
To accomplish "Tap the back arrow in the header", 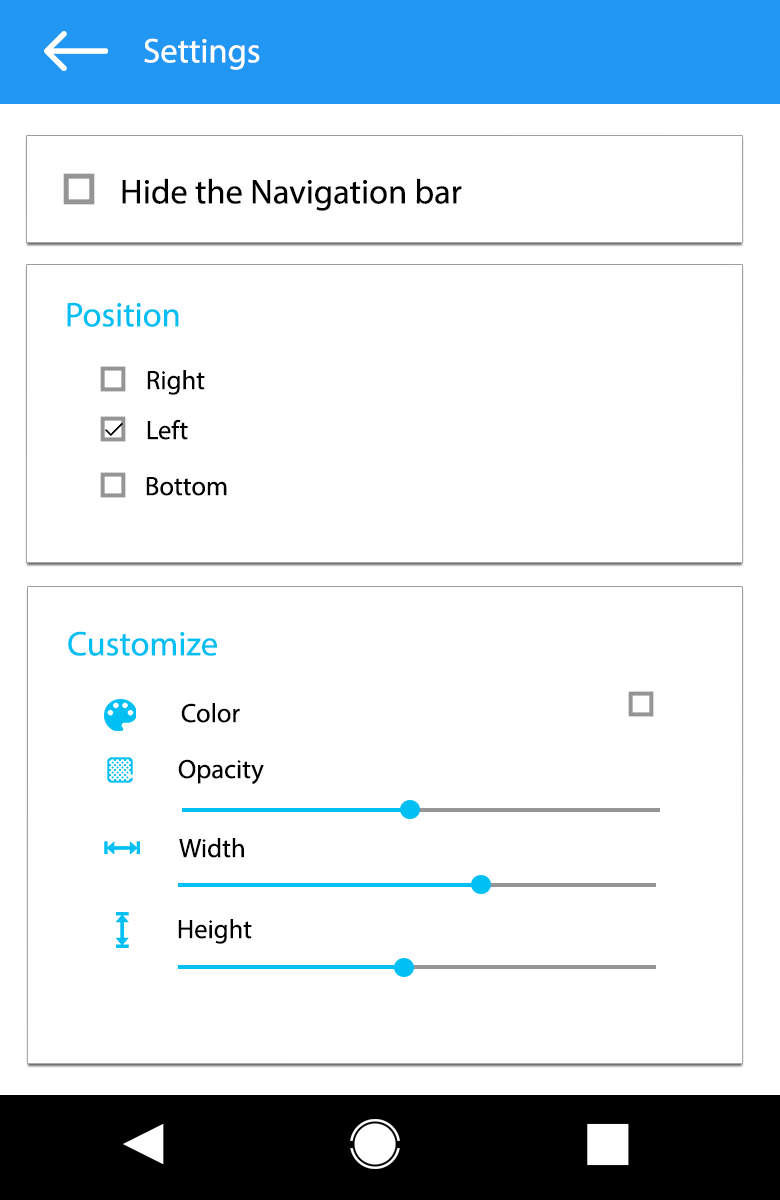I will pos(75,51).
